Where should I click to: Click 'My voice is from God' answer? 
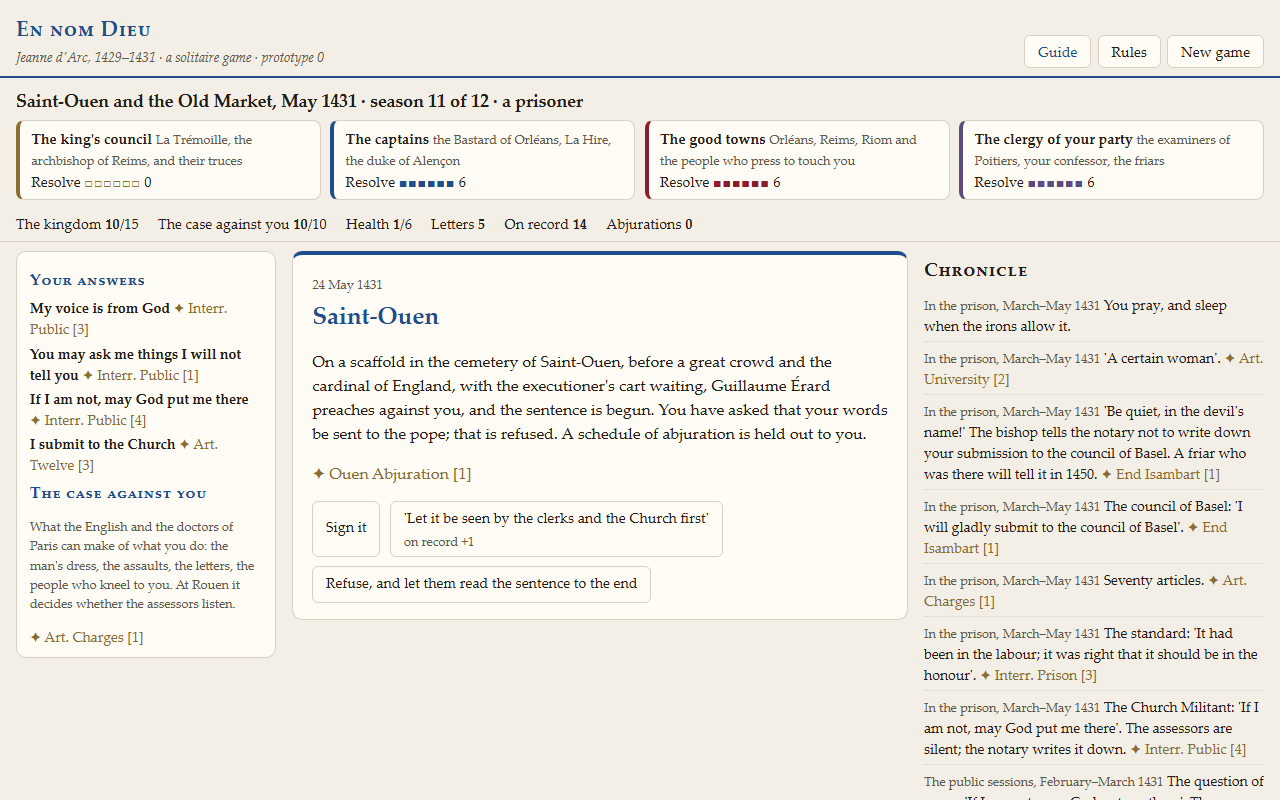(x=100, y=309)
